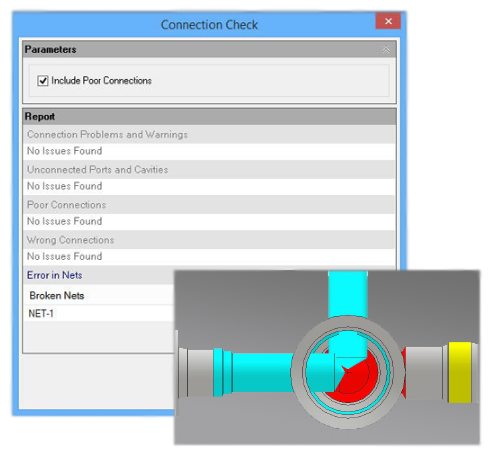The image size is (490, 459).
Task: Click the Include Poor Connections label text
Action: click(101, 81)
